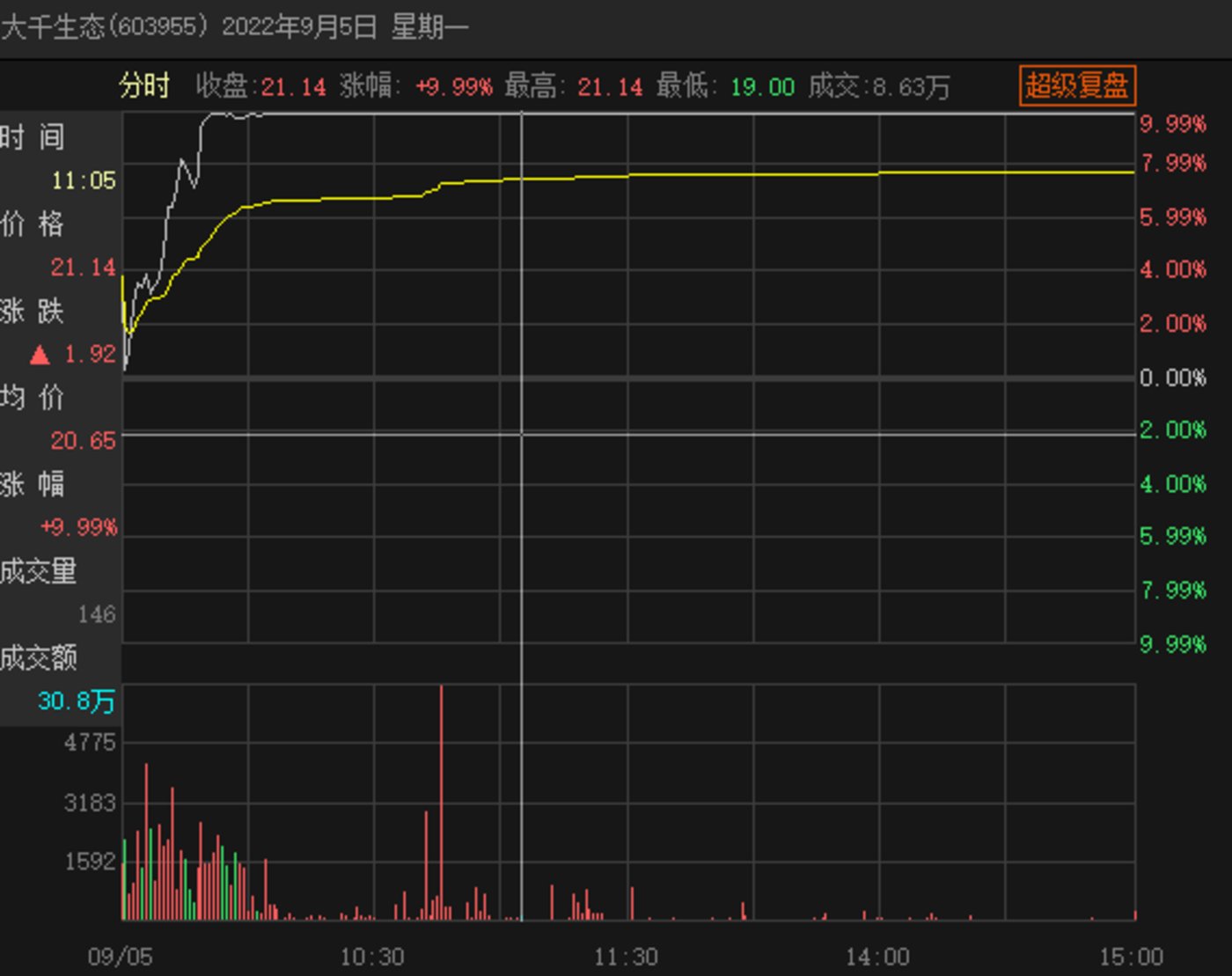
Task: Click the 最低 19.00 value in header
Action: click(x=762, y=87)
